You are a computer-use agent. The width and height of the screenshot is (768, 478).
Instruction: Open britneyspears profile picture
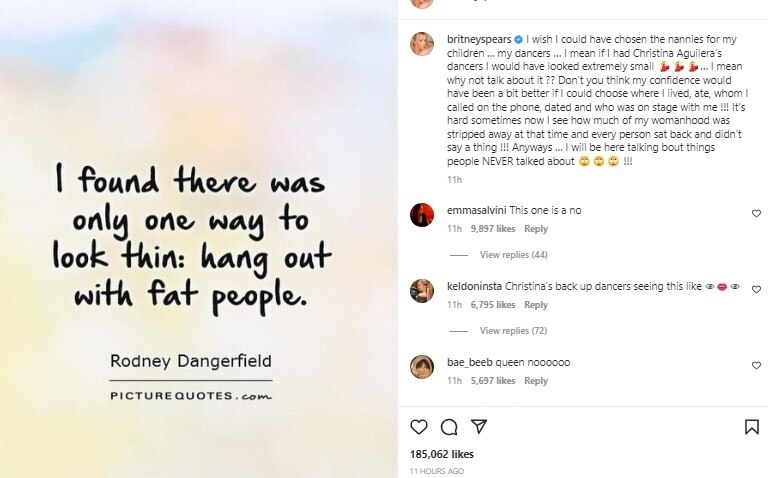(x=422, y=44)
